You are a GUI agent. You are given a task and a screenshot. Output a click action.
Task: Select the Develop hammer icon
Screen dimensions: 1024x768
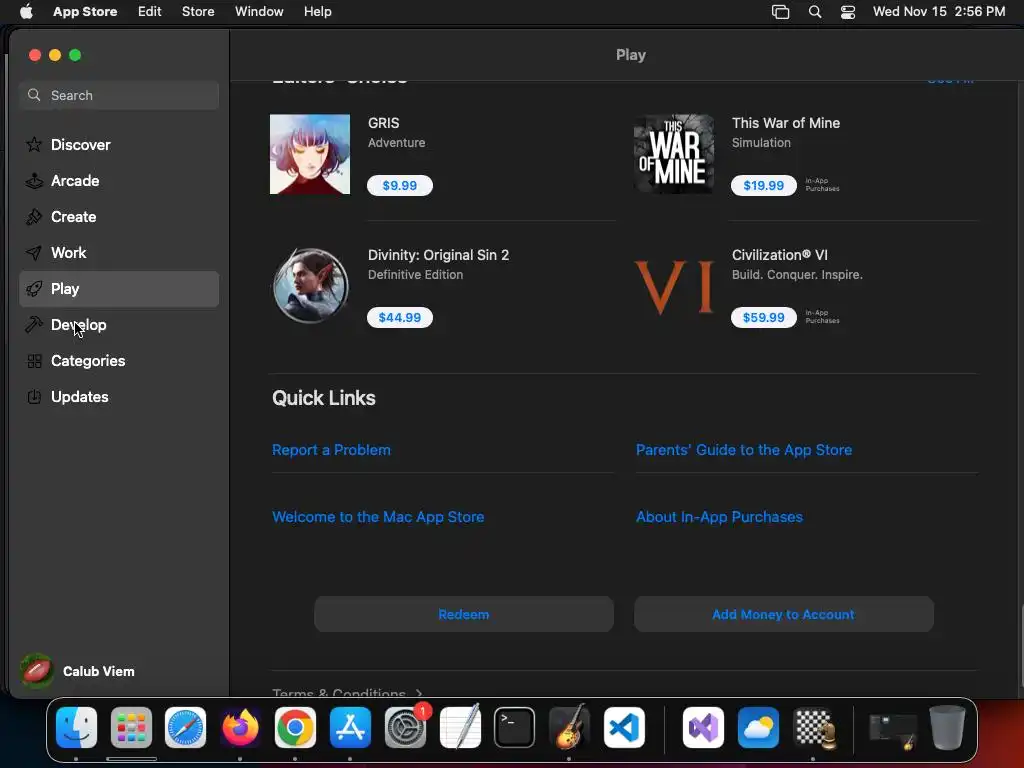point(34,325)
